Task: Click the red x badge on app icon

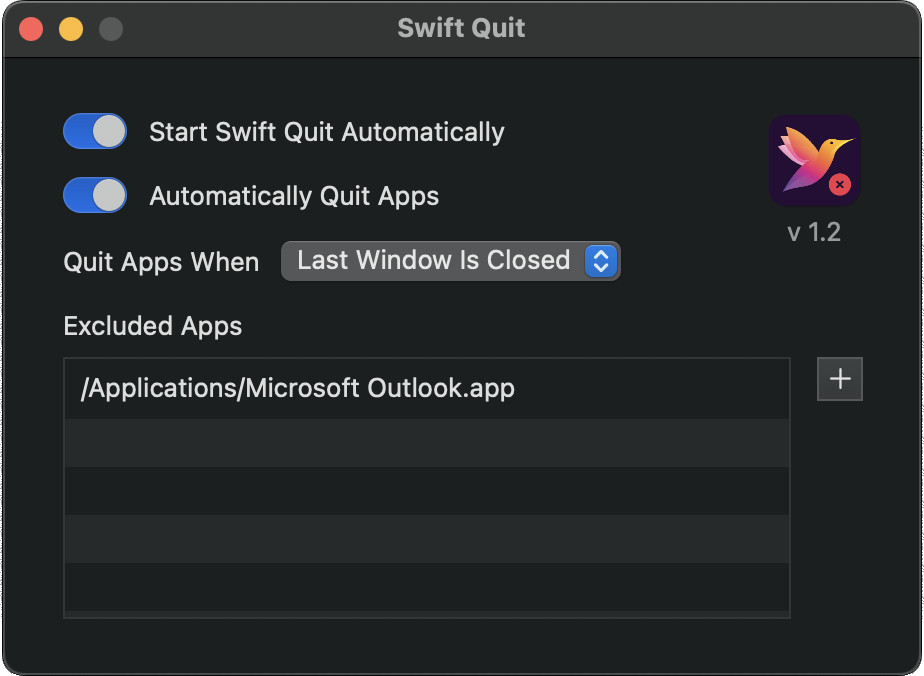Action: [x=840, y=184]
